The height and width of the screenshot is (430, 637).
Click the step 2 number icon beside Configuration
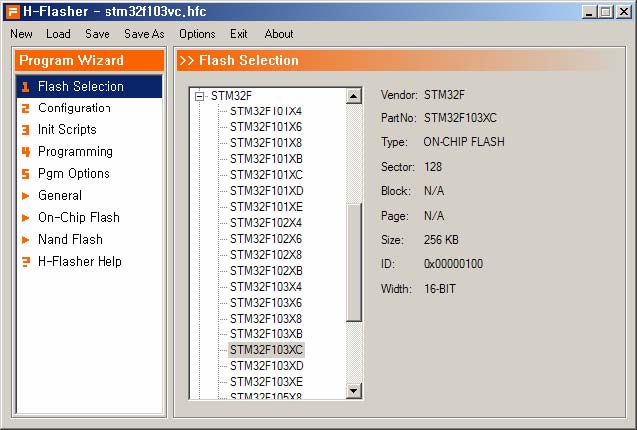[26, 108]
